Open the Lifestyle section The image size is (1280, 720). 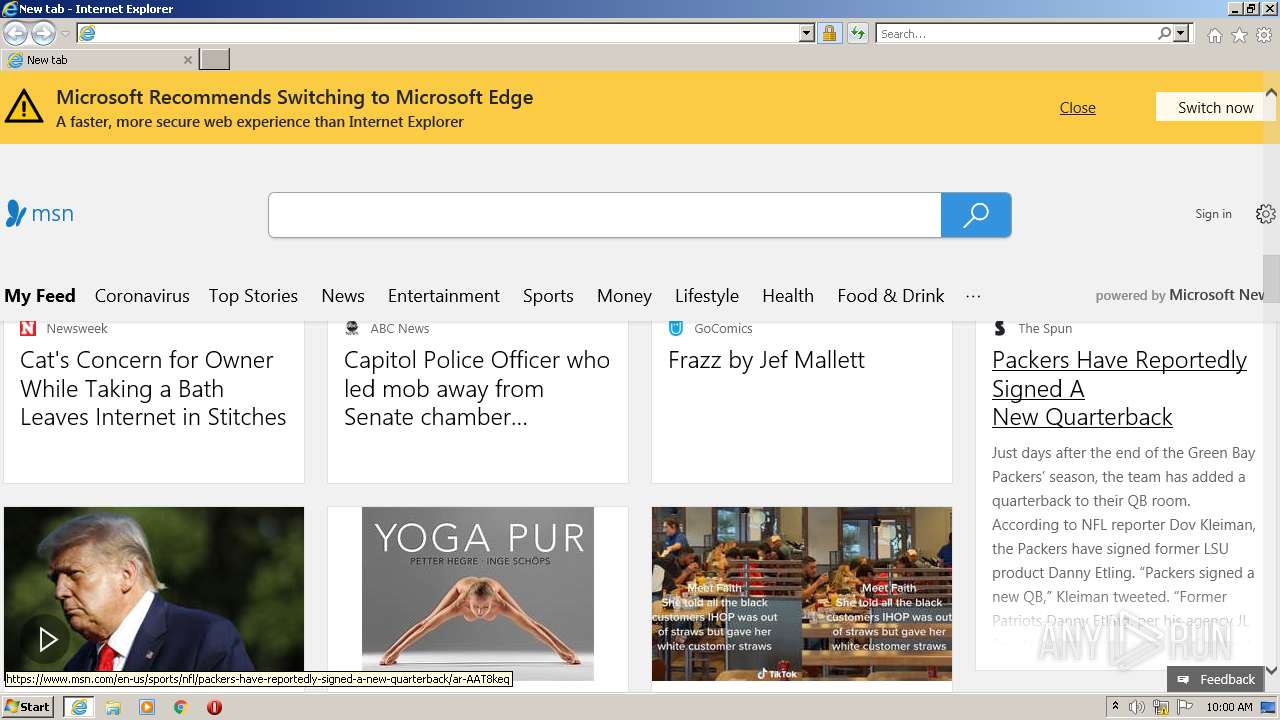707,296
